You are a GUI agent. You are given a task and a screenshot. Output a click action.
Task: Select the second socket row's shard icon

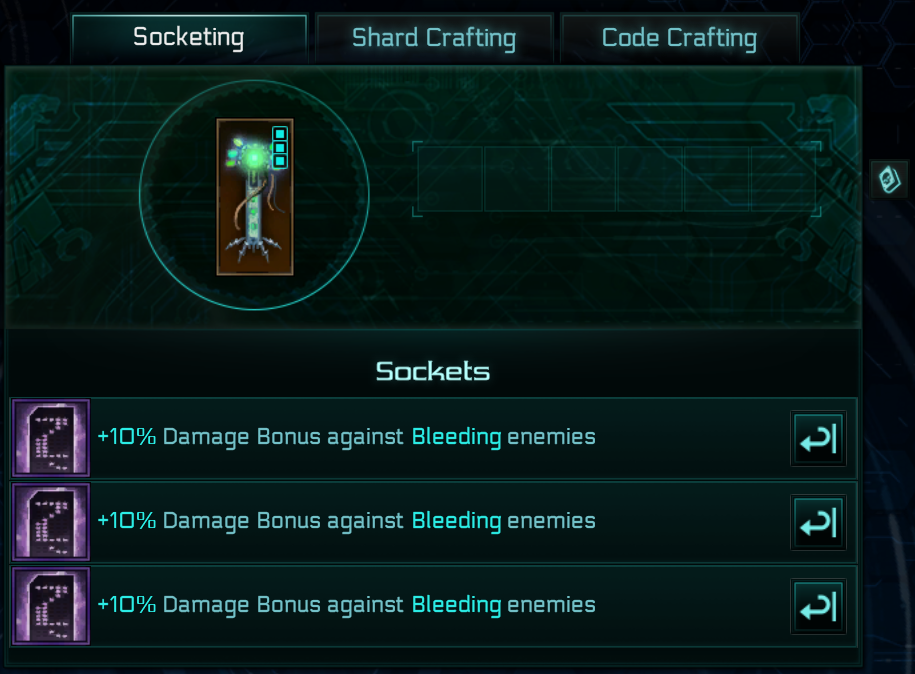51,522
